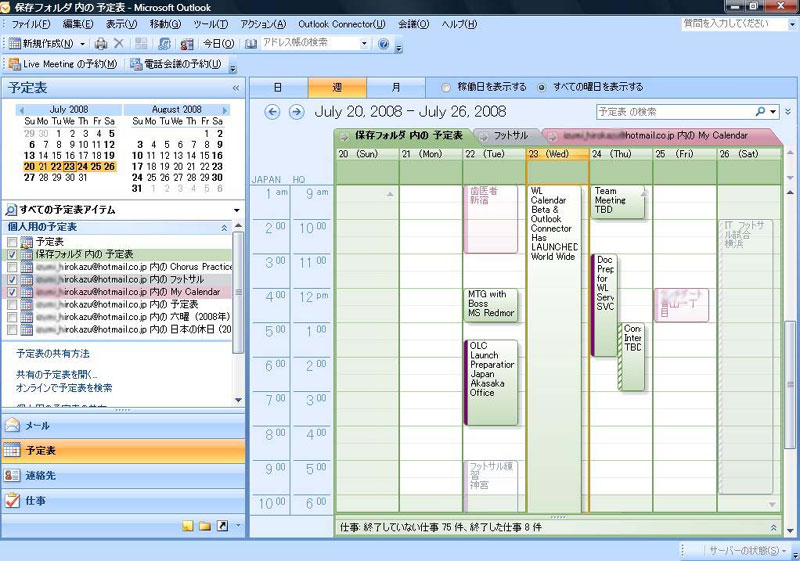Click the shortcuts icon in navigation footer
This screenshot has height=561, width=800.
point(222,526)
